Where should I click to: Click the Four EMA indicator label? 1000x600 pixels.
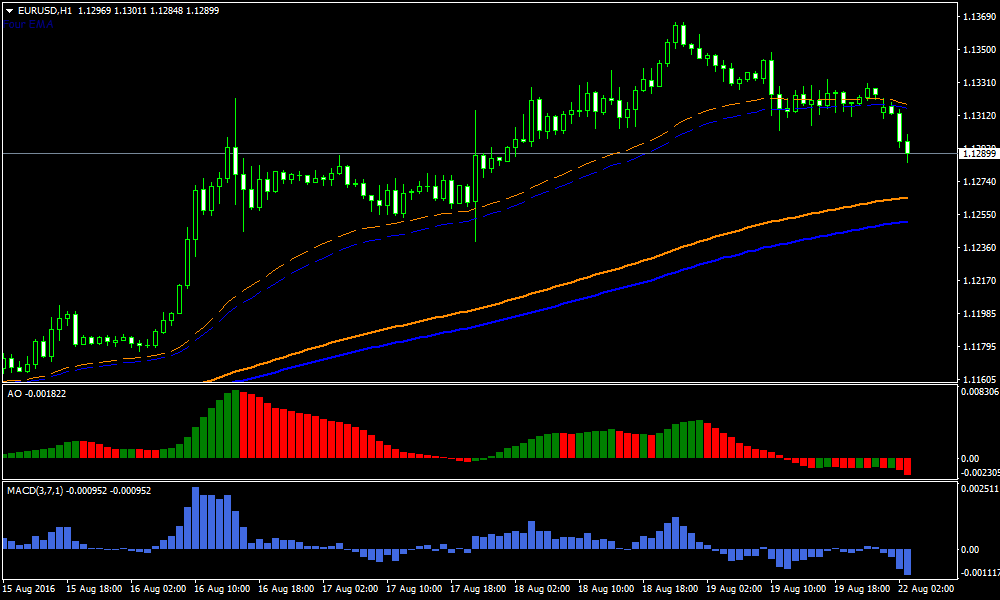click(29, 22)
